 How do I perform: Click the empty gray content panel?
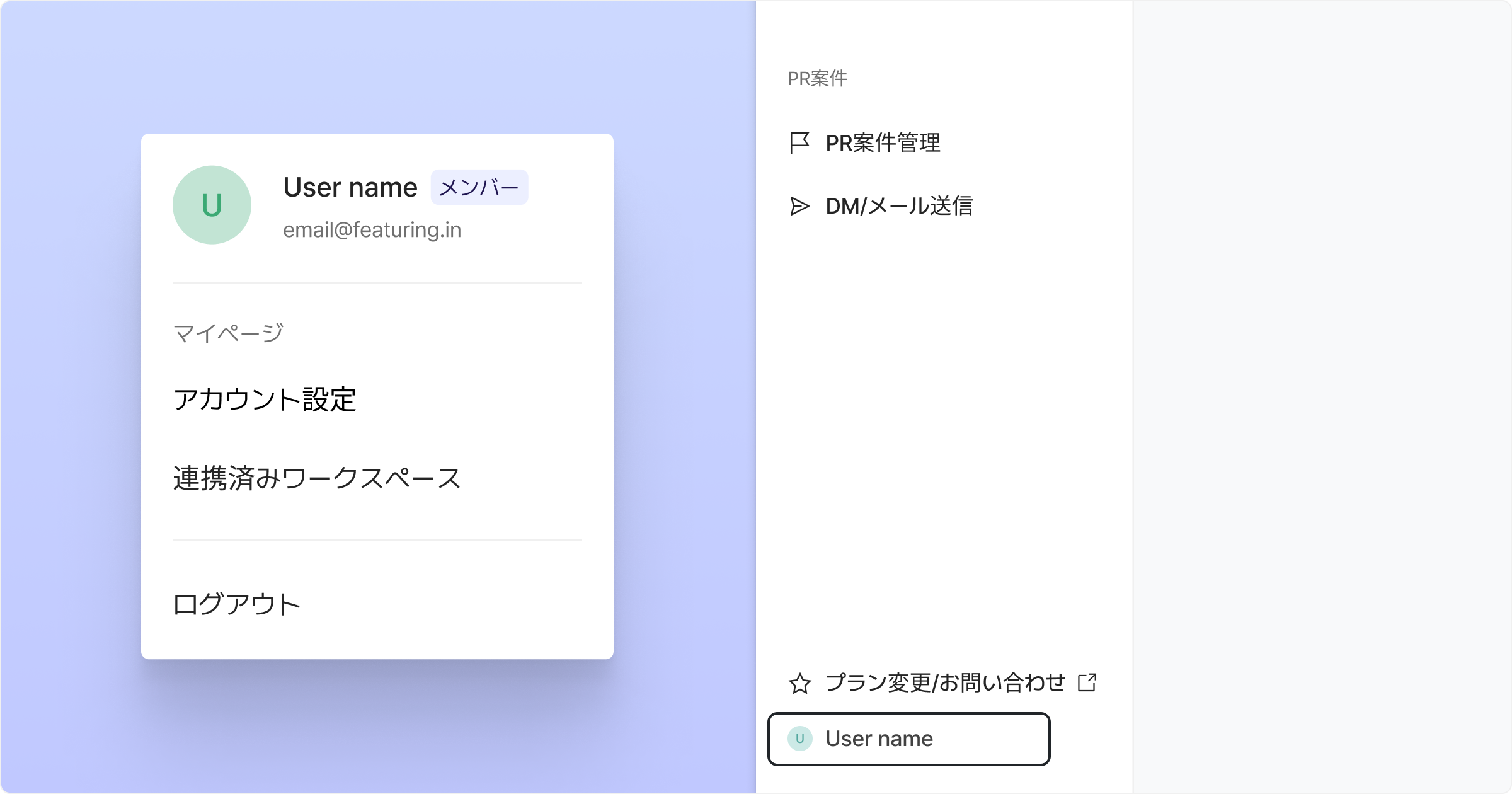tap(1322, 397)
